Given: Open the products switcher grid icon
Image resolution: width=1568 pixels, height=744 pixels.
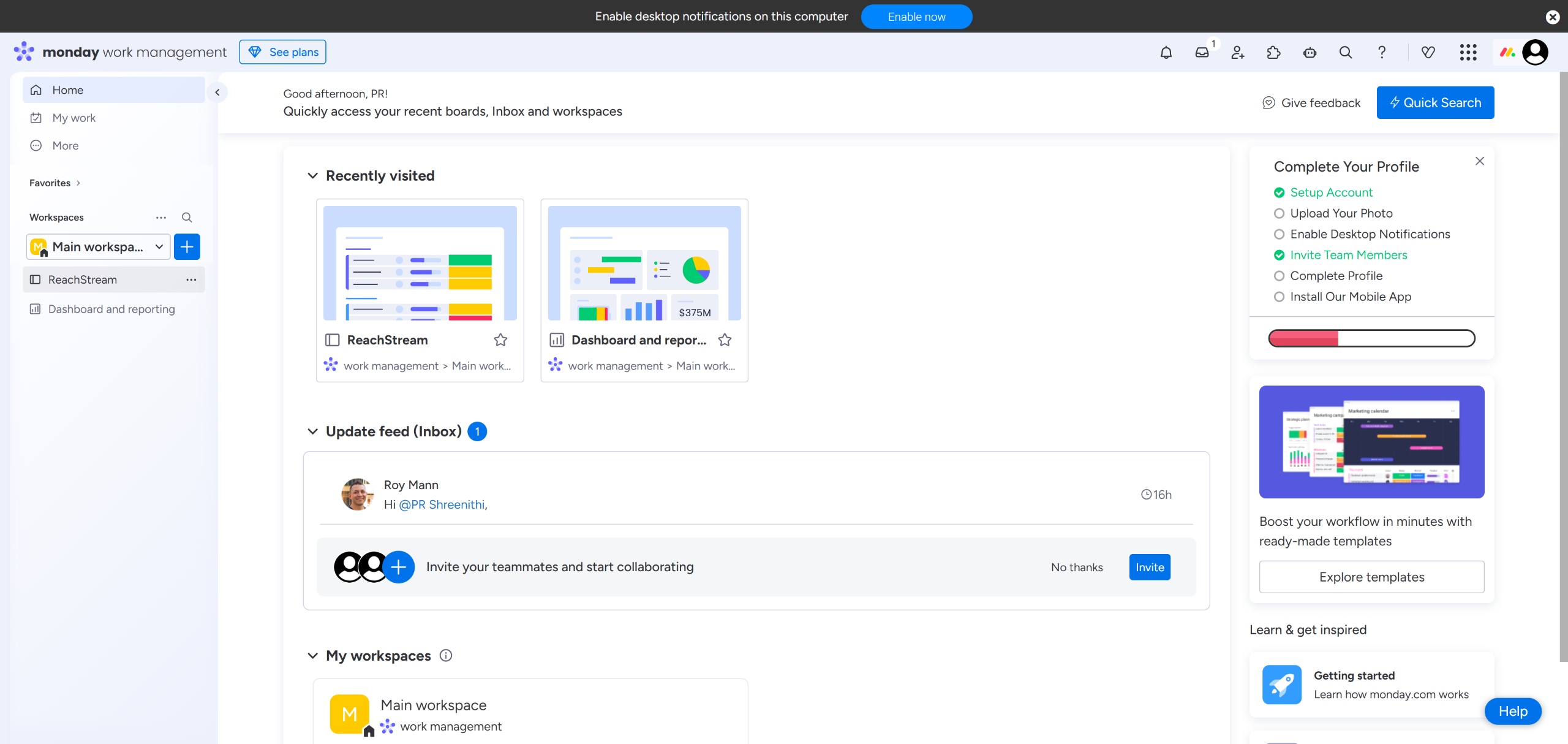Looking at the screenshot, I should (x=1468, y=53).
